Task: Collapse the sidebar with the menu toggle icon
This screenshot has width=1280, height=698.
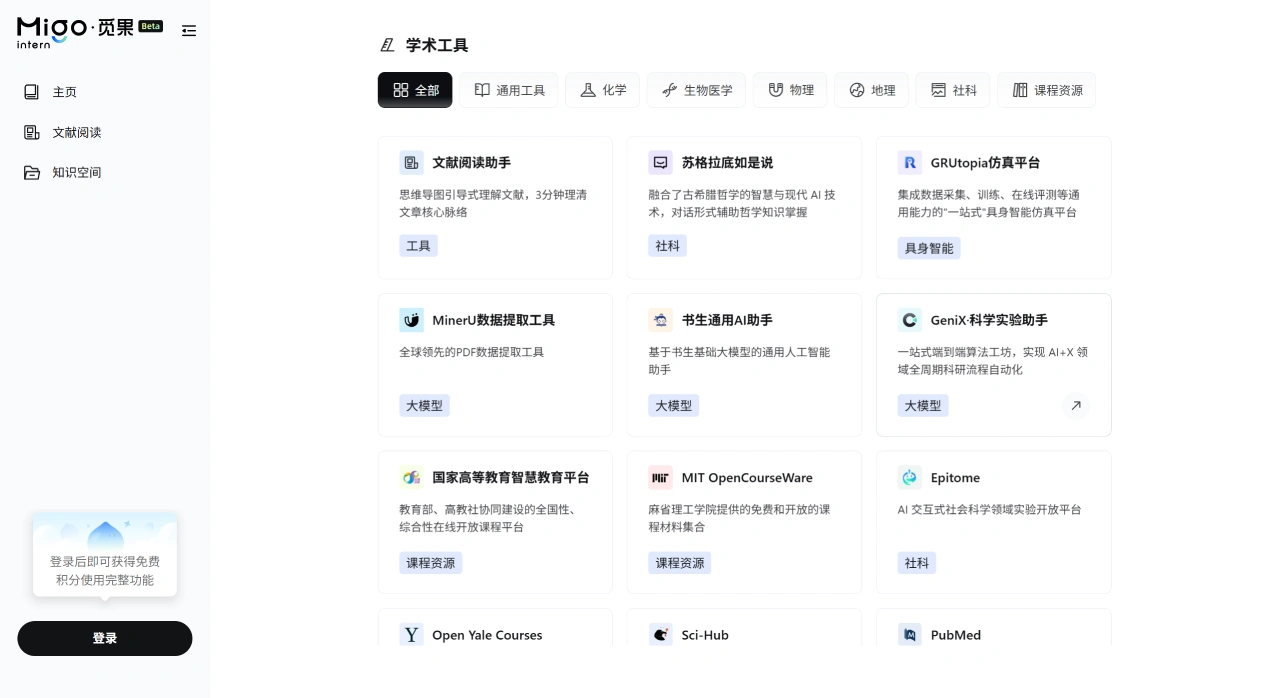Action: tap(189, 31)
